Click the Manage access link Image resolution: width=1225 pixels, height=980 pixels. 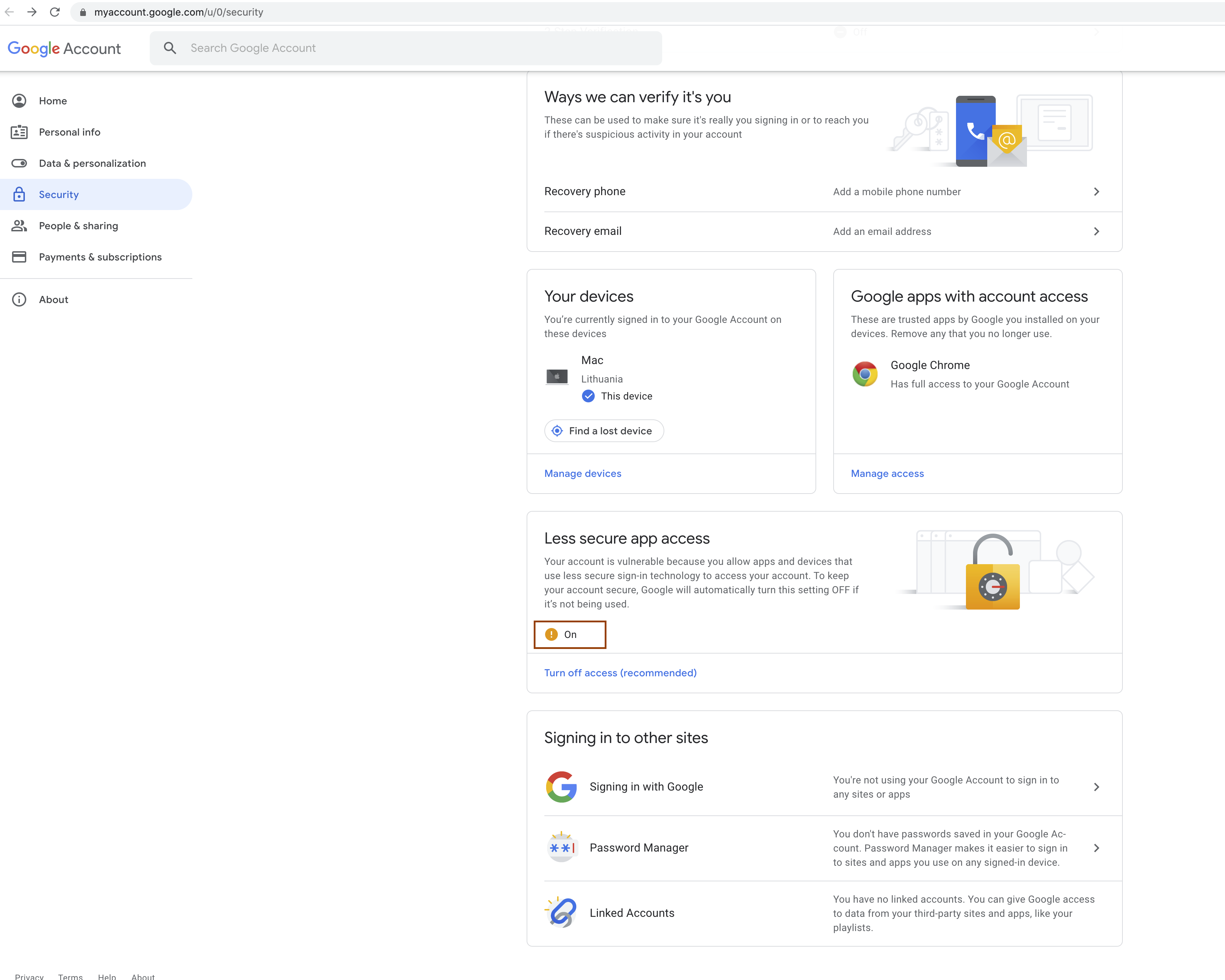[x=887, y=473]
